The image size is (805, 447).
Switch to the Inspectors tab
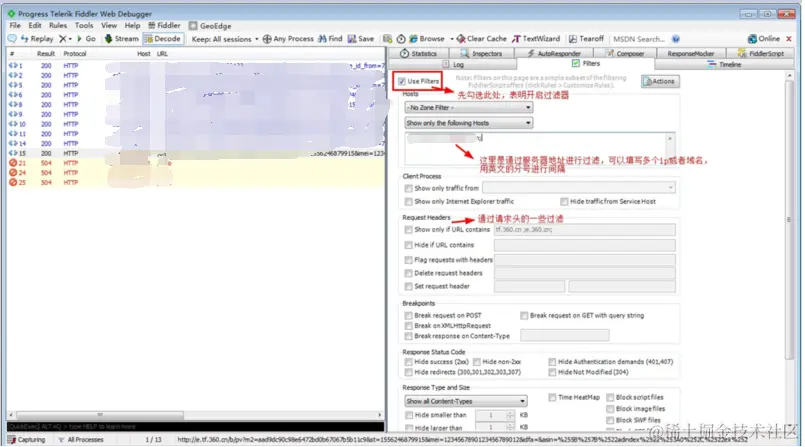tap(482, 53)
